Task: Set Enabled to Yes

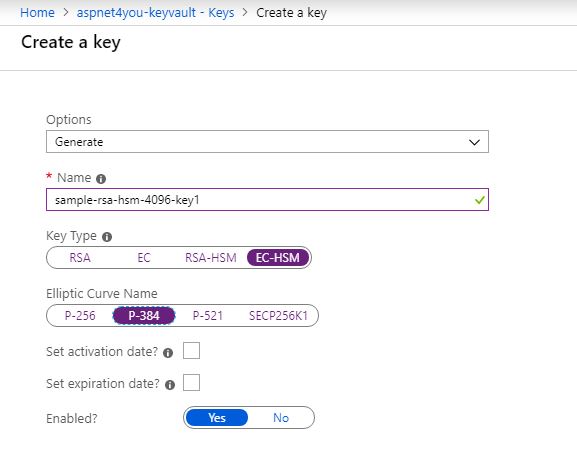Action: pyautogui.click(x=217, y=418)
